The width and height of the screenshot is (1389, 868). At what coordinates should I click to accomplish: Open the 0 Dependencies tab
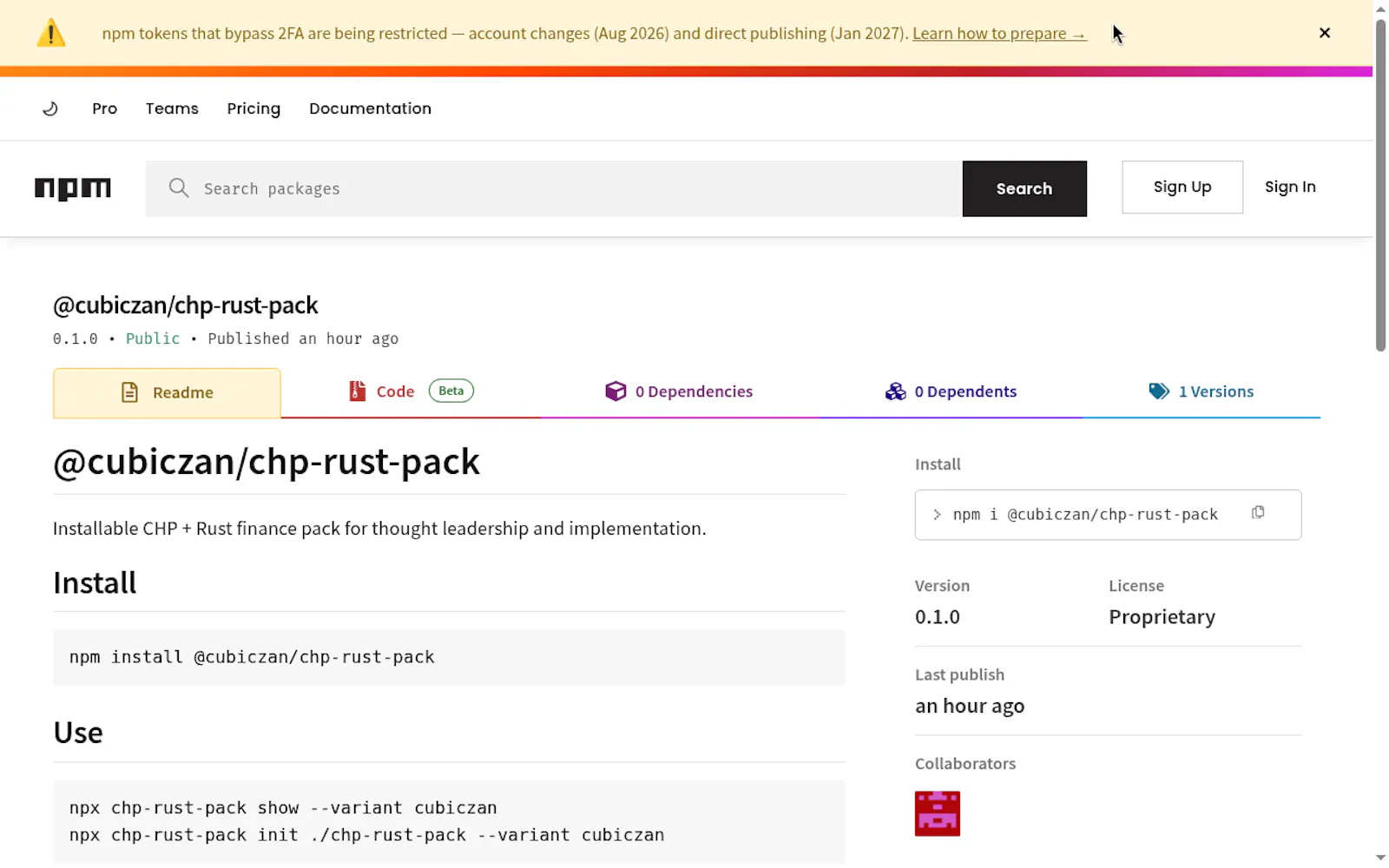[x=680, y=391]
